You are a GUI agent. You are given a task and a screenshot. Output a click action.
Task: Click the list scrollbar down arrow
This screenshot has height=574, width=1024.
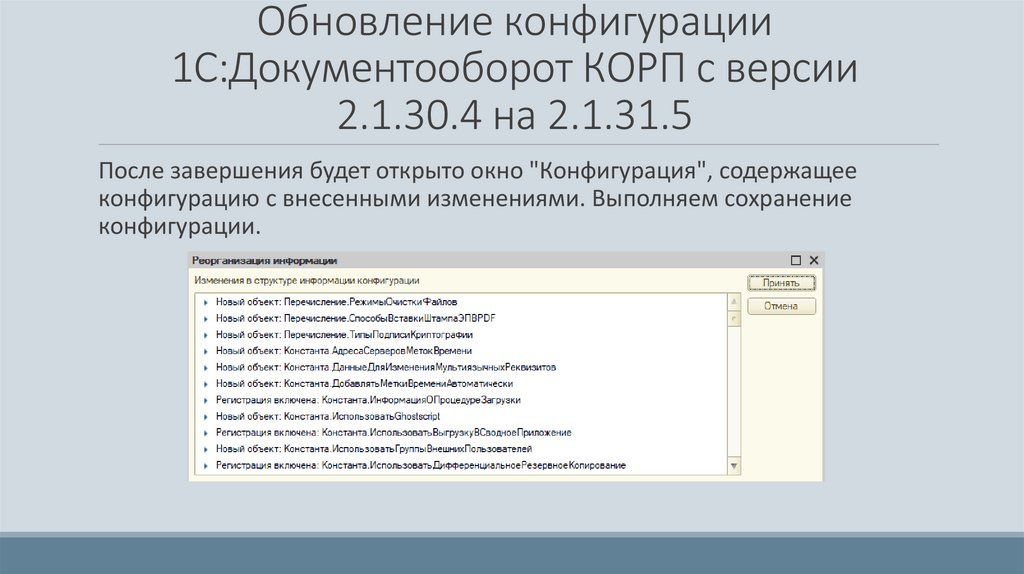733,466
